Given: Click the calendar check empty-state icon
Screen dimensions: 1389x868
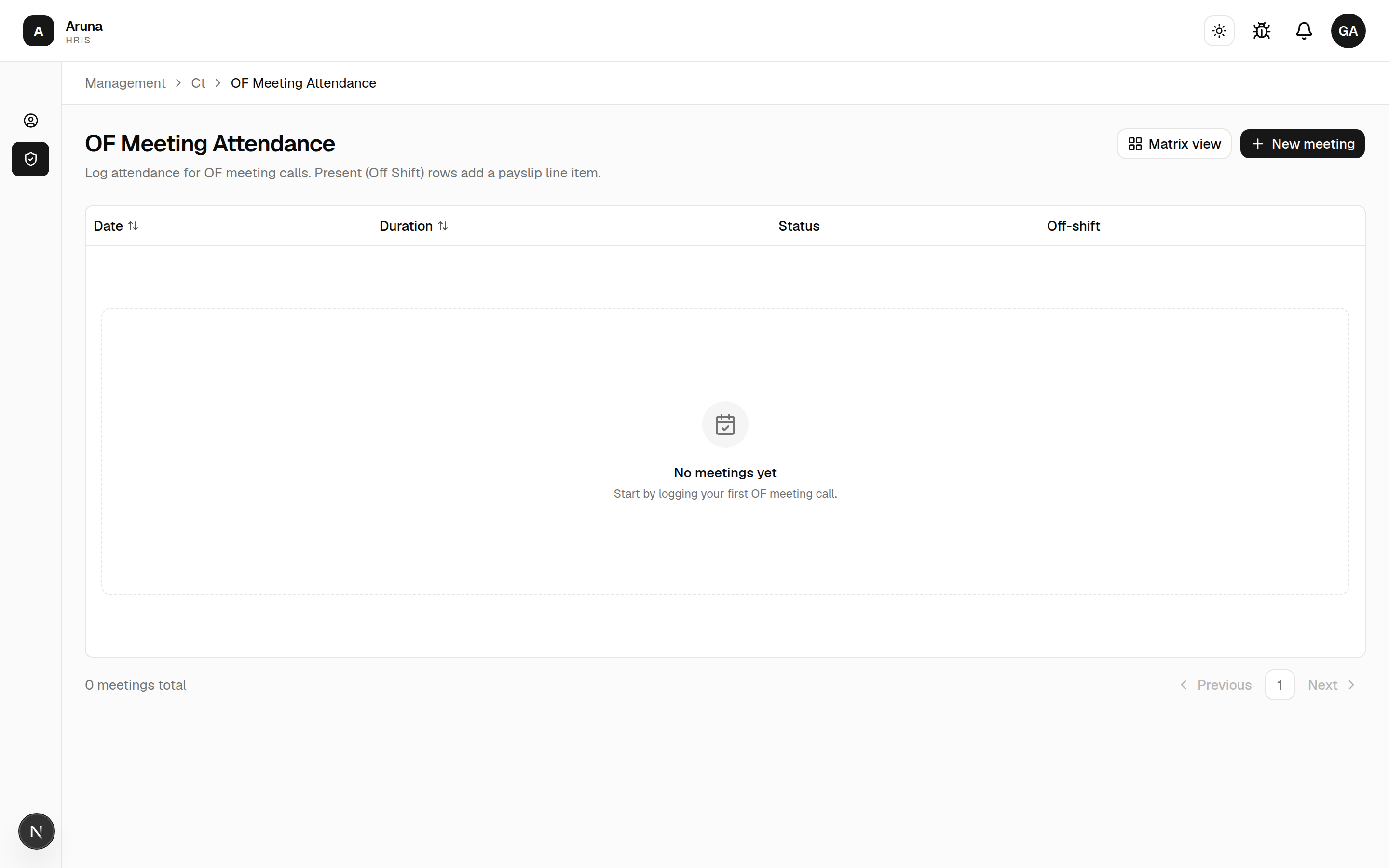Looking at the screenshot, I should pyautogui.click(x=725, y=424).
